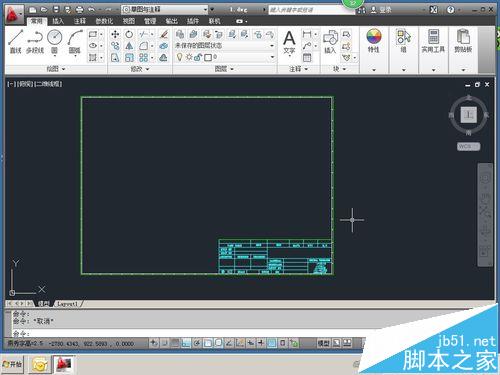
Task: Toggle Ortho mode in the status bar
Action: coord(186,343)
